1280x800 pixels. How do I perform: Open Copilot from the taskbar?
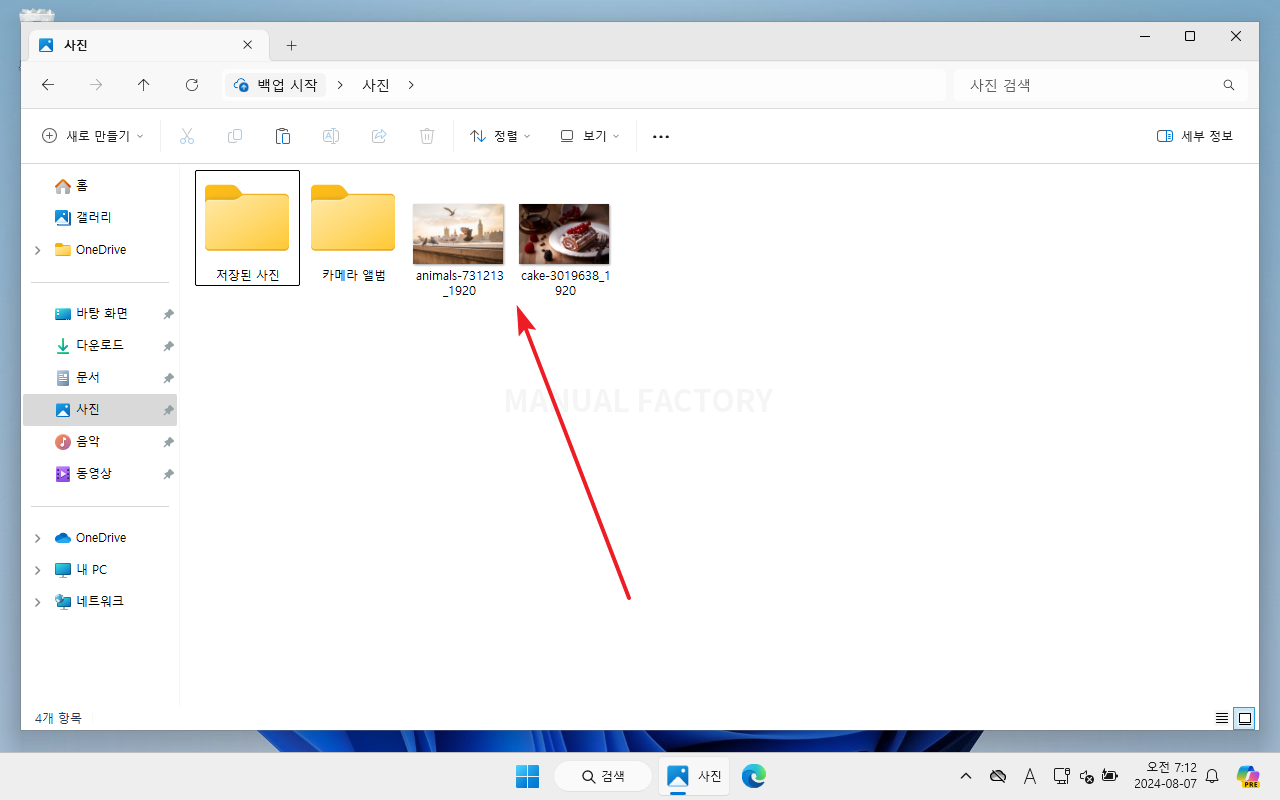click(1247, 776)
